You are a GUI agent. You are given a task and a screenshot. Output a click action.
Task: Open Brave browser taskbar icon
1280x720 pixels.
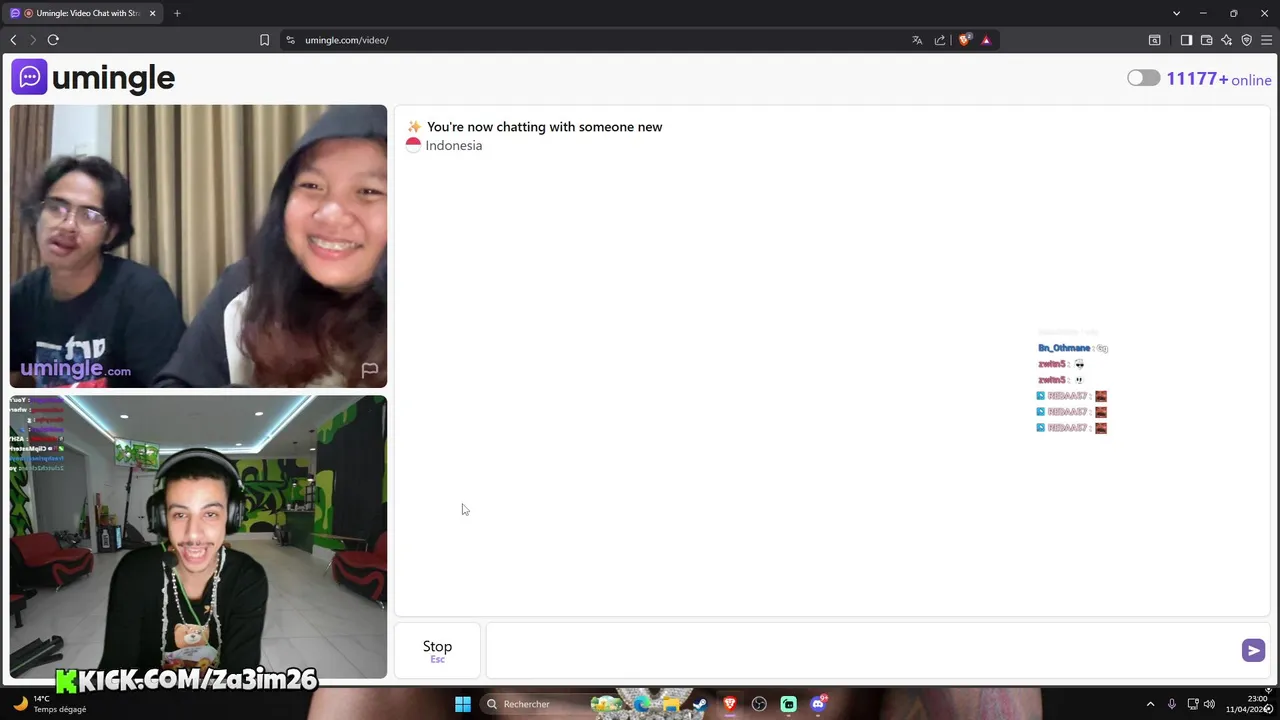[730, 704]
